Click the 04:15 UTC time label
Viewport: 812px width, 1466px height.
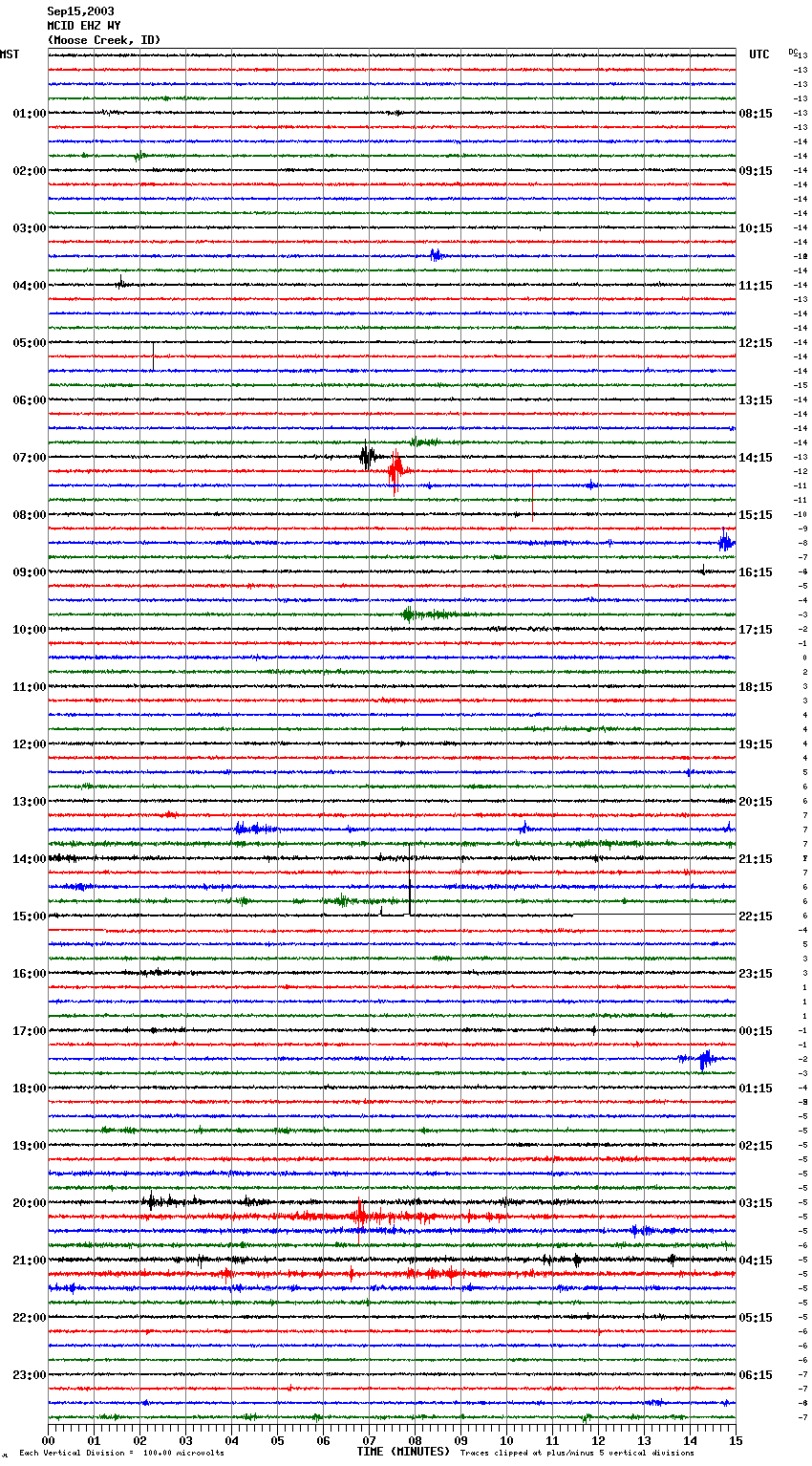pyautogui.click(x=756, y=1261)
